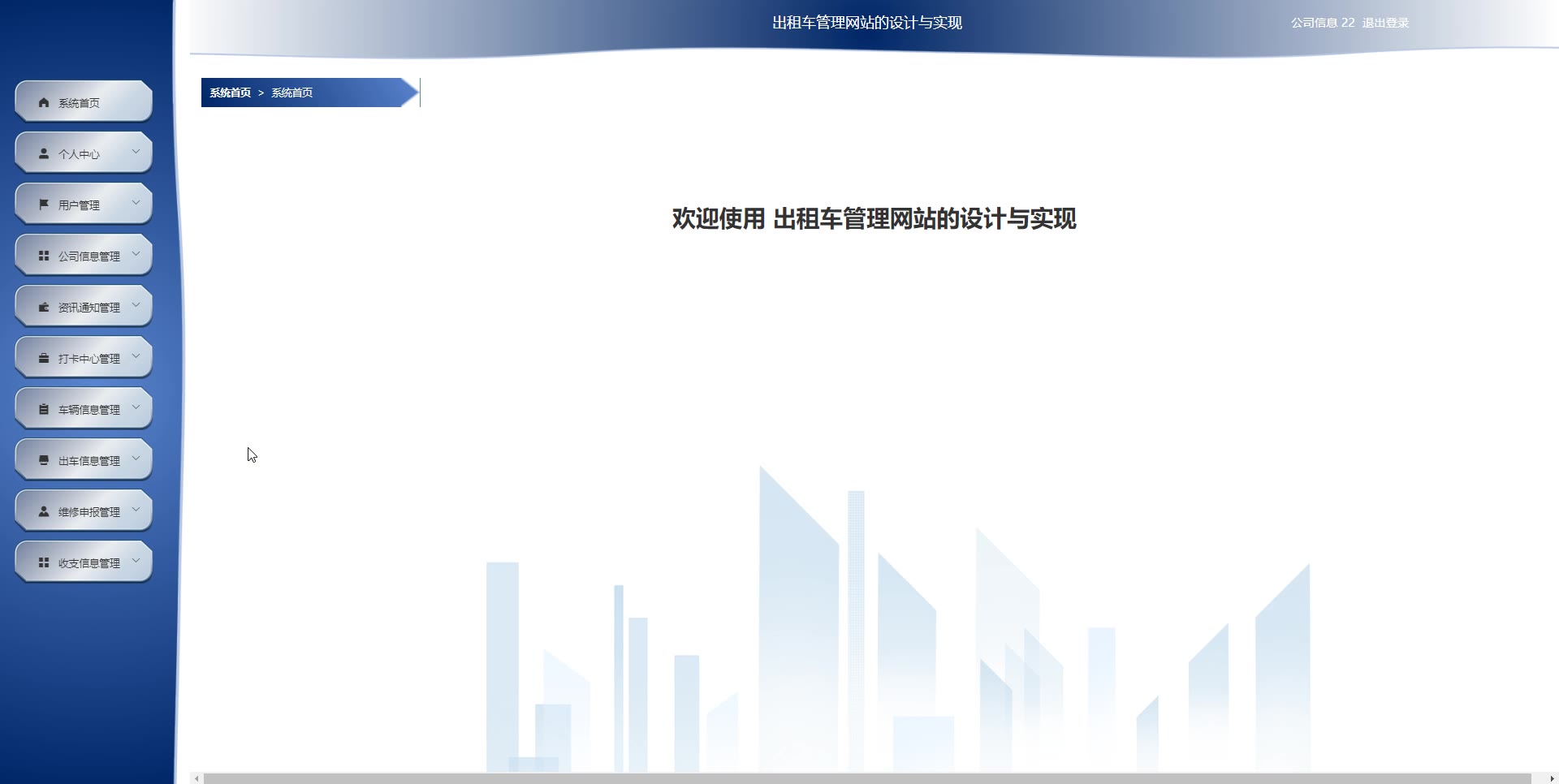Click the icon beside 出车信息管理

tap(44, 460)
